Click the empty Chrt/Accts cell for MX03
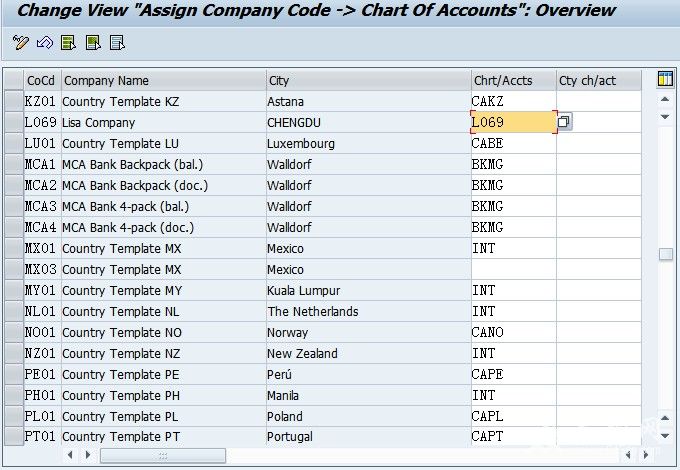This screenshot has width=680, height=470. [x=513, y=269]
